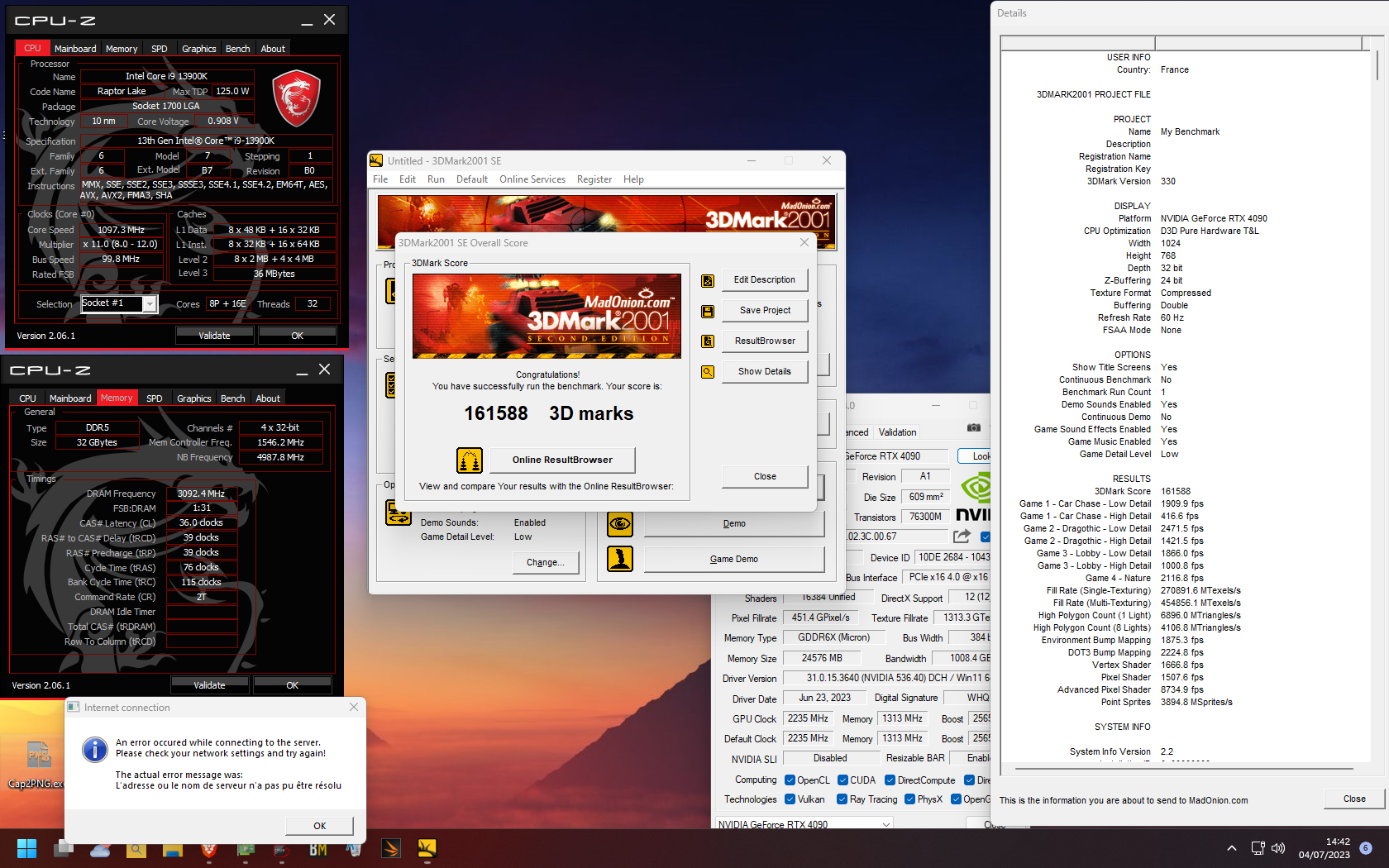Screen dimensions: 1389x868
Task: Click the MSI dragon logo in CPU-Z
Action: coord(296,98)
